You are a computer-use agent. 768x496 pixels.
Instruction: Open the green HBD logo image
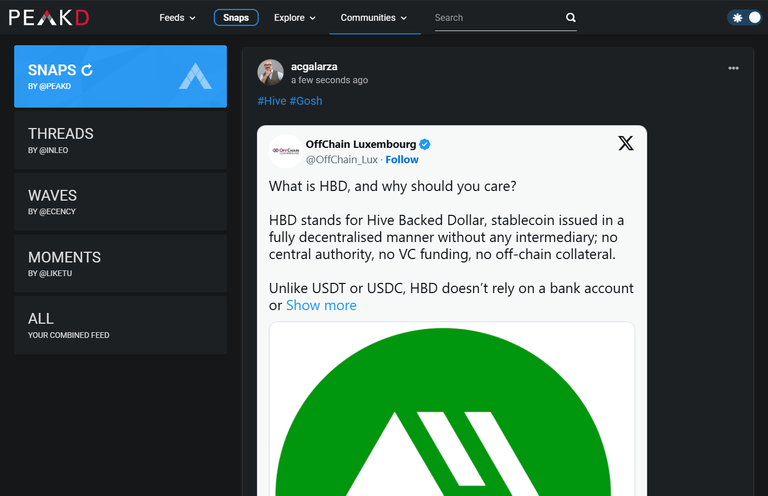click(452, 409)
